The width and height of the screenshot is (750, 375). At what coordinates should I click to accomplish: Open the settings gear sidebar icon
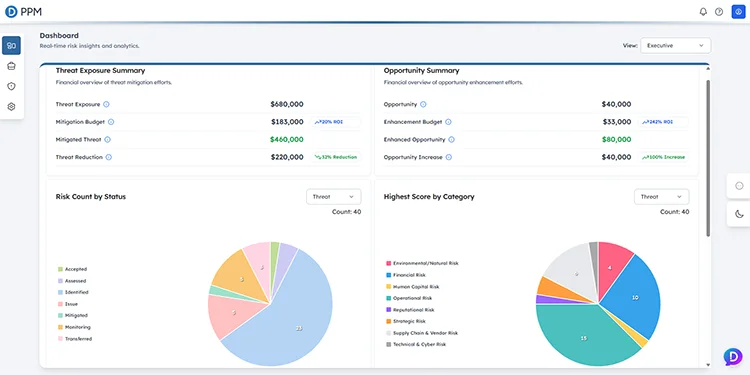(11, 107)
